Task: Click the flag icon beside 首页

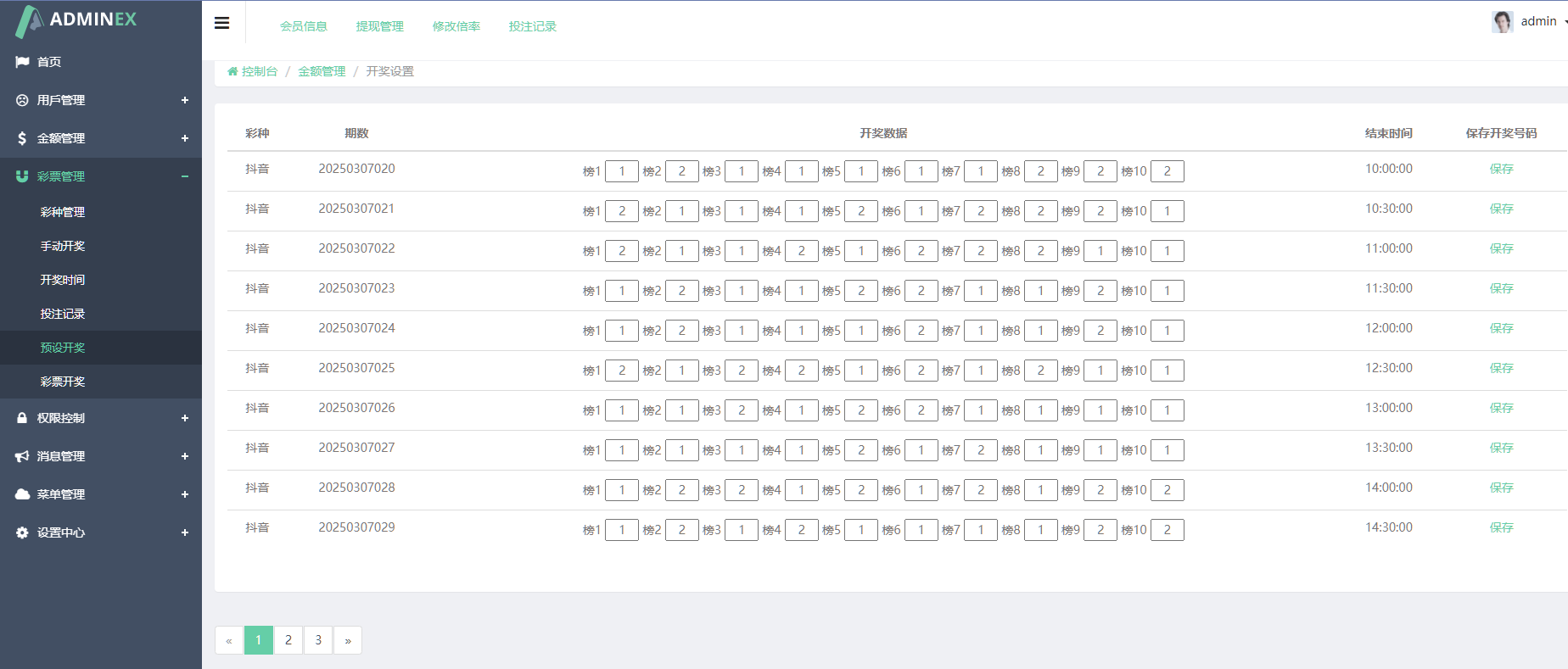Action: point(22,62)
